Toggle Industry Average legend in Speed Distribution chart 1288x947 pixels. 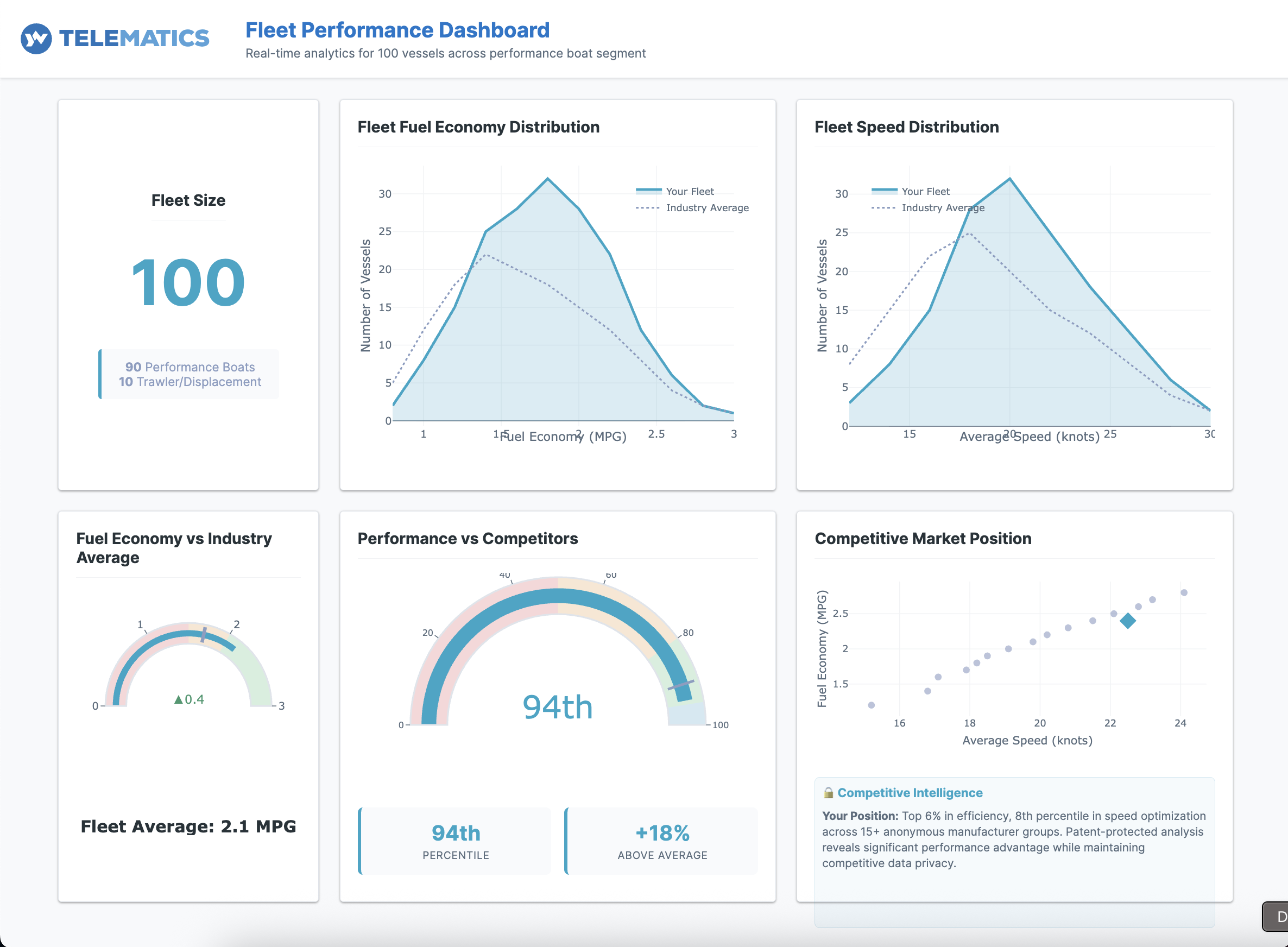coord(943,208)
